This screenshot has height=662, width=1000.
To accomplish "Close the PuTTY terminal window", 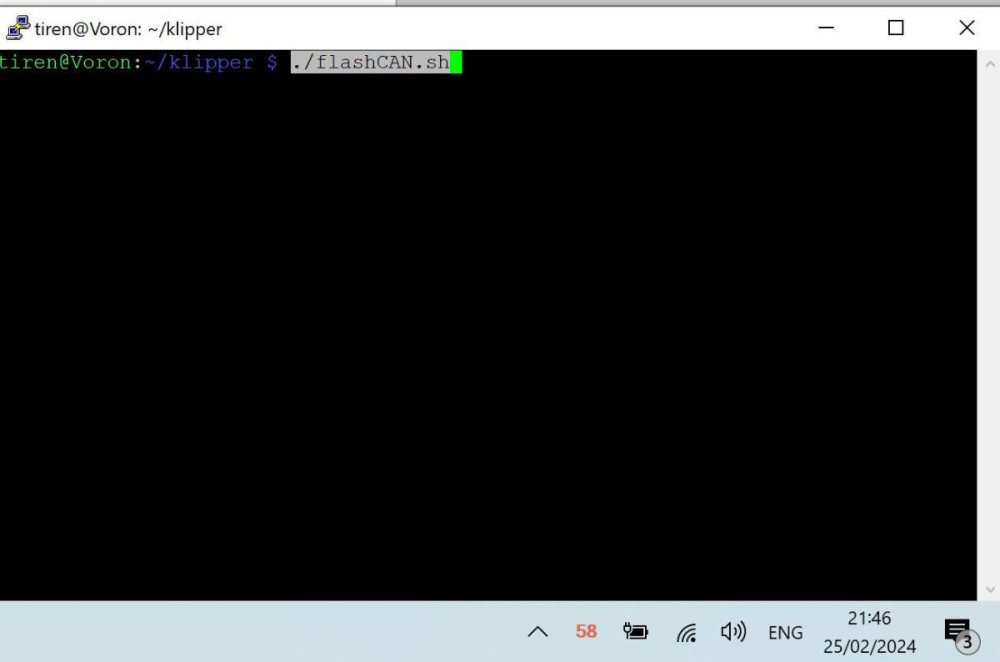I will (x=966, y=28).
